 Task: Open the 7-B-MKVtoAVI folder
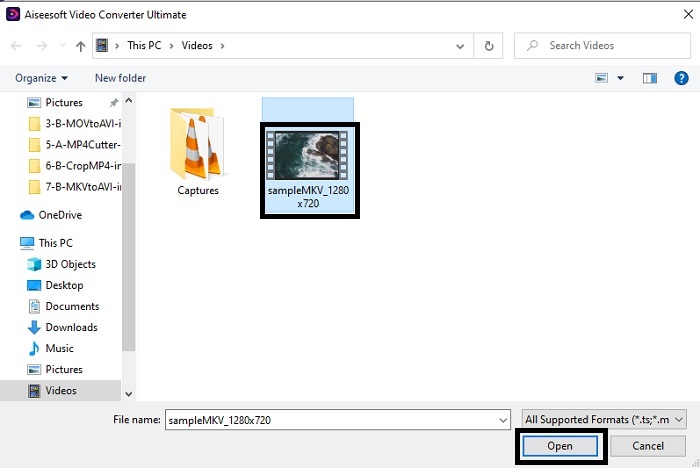click(75, 187)
